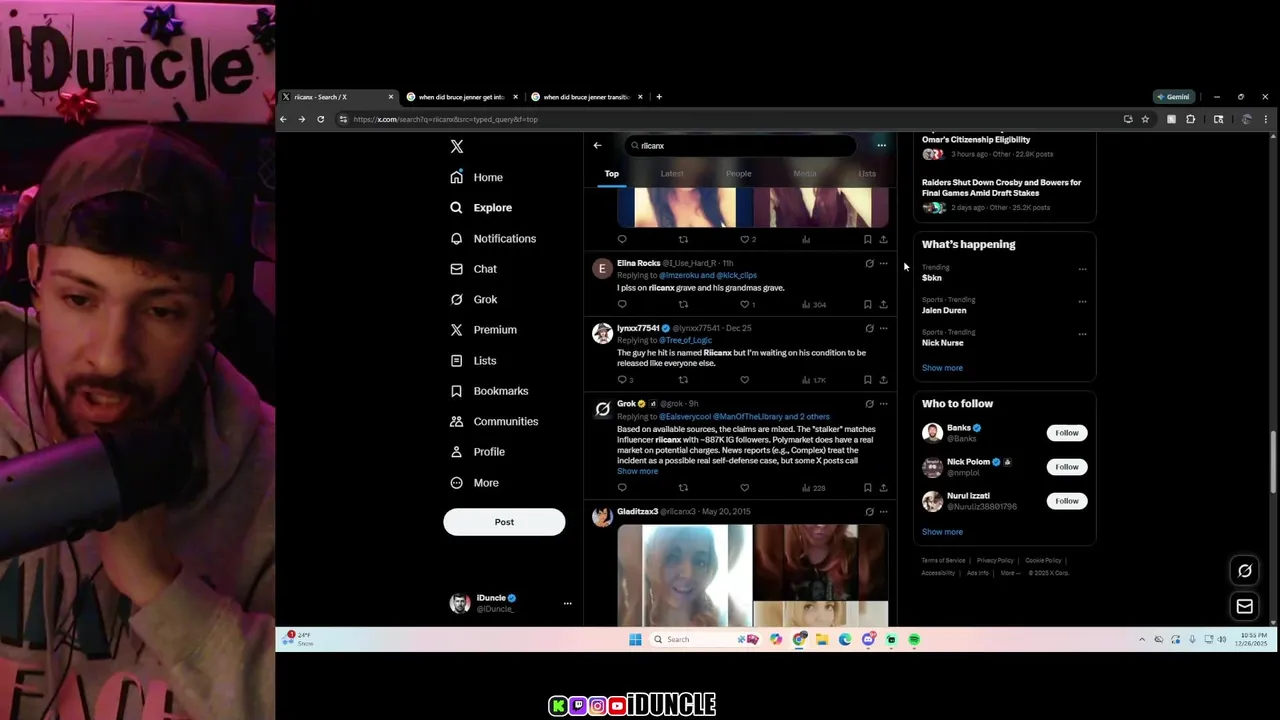This screenshot has height=720, width=1280.
Task: Bookmark this page with the star icon
Action: [x=1145, y=119]
